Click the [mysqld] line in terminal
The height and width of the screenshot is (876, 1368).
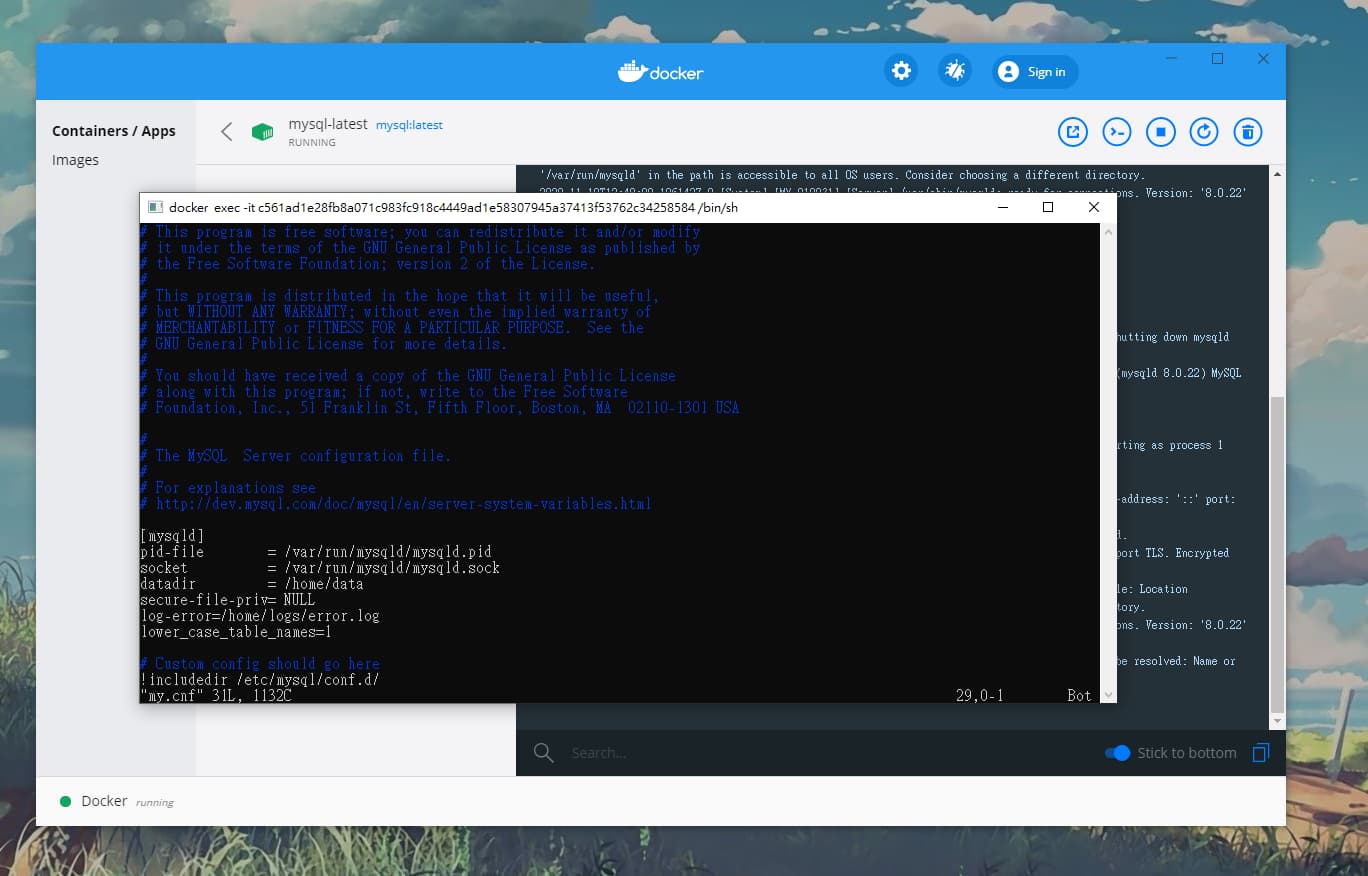[172, 536]
